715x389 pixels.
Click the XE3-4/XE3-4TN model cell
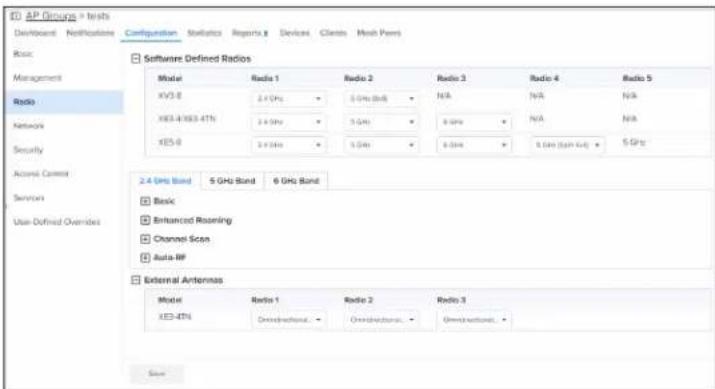pos(187,119)
